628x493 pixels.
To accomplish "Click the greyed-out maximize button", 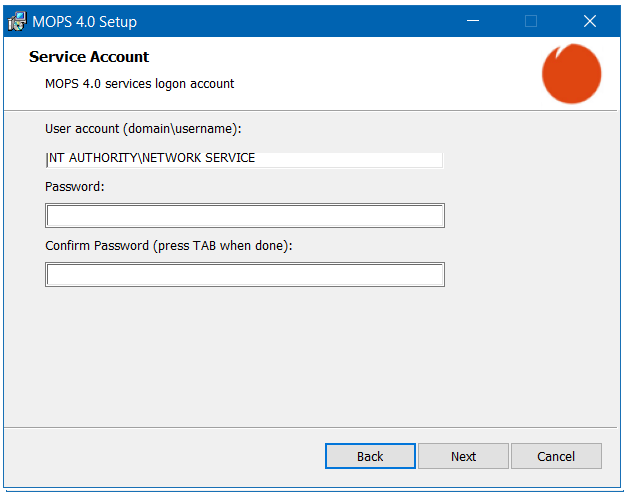I will tap(531, 21).
